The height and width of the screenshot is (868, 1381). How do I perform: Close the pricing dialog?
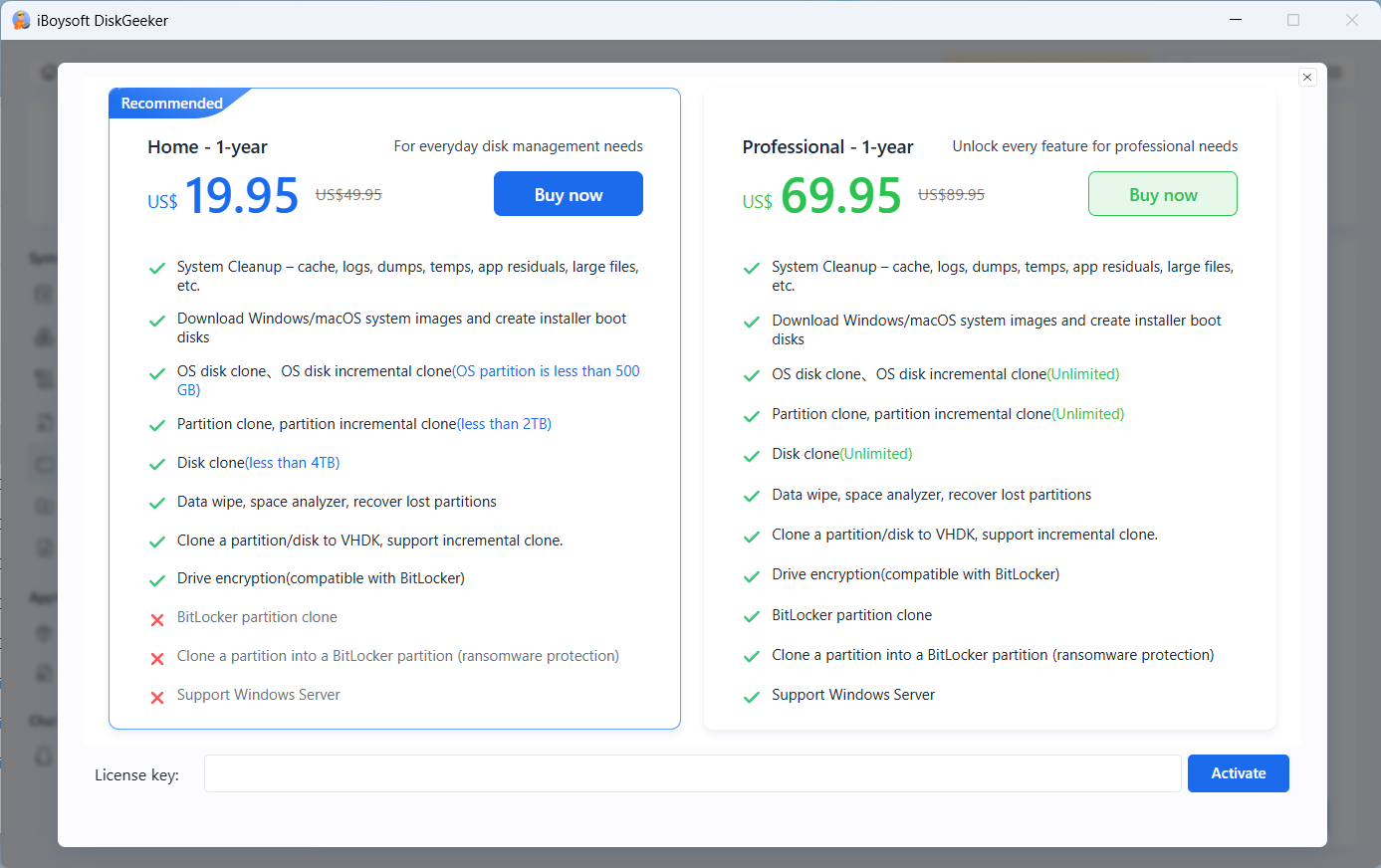(1308, 78)
